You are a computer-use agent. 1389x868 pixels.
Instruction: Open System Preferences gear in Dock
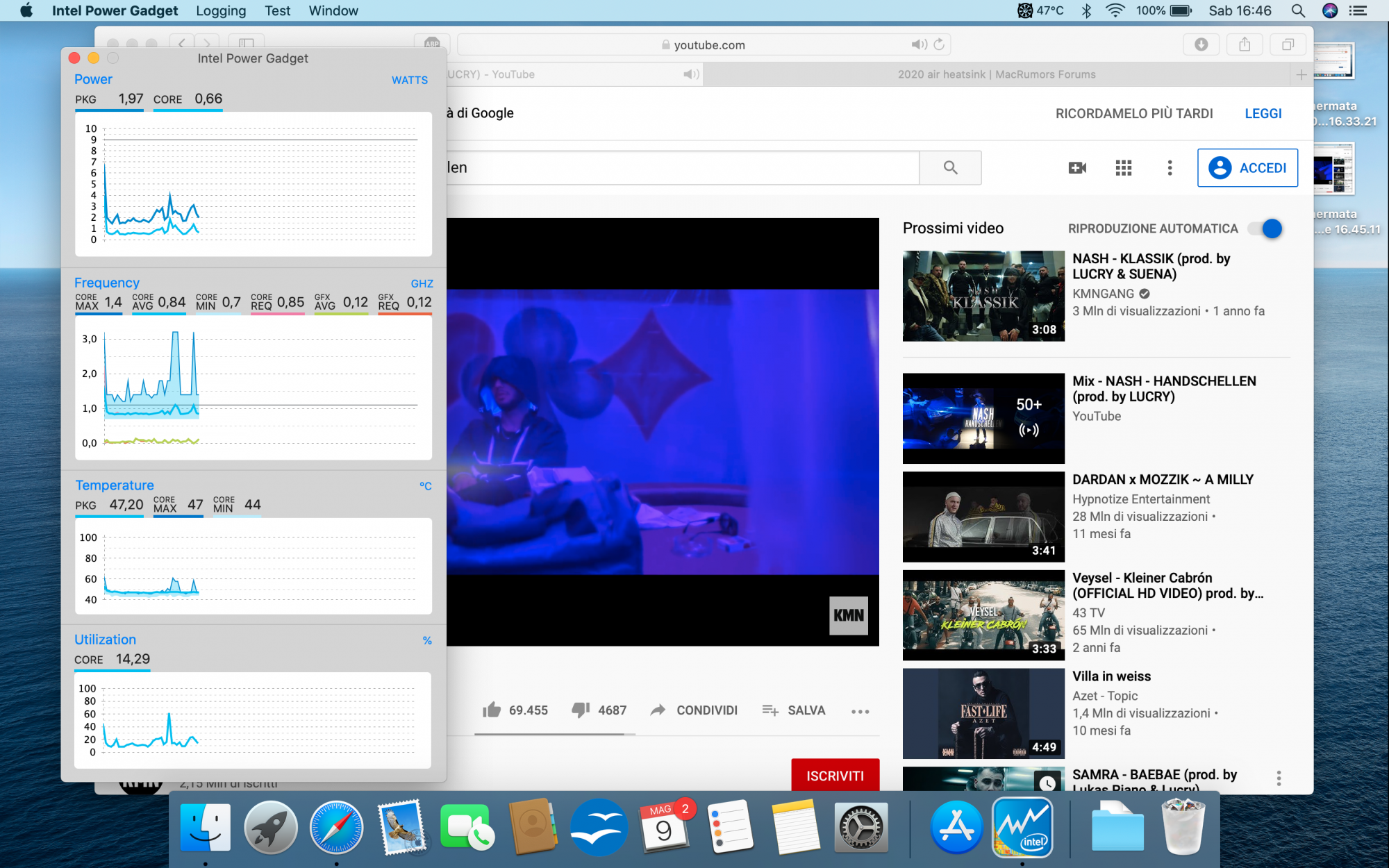click(x=860, y=827)
